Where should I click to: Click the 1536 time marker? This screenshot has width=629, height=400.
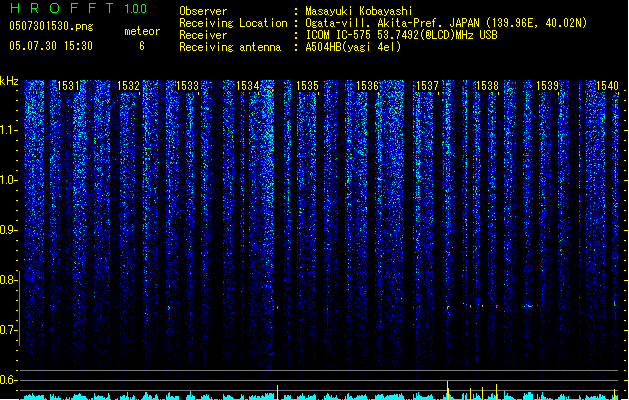[367, 86]
